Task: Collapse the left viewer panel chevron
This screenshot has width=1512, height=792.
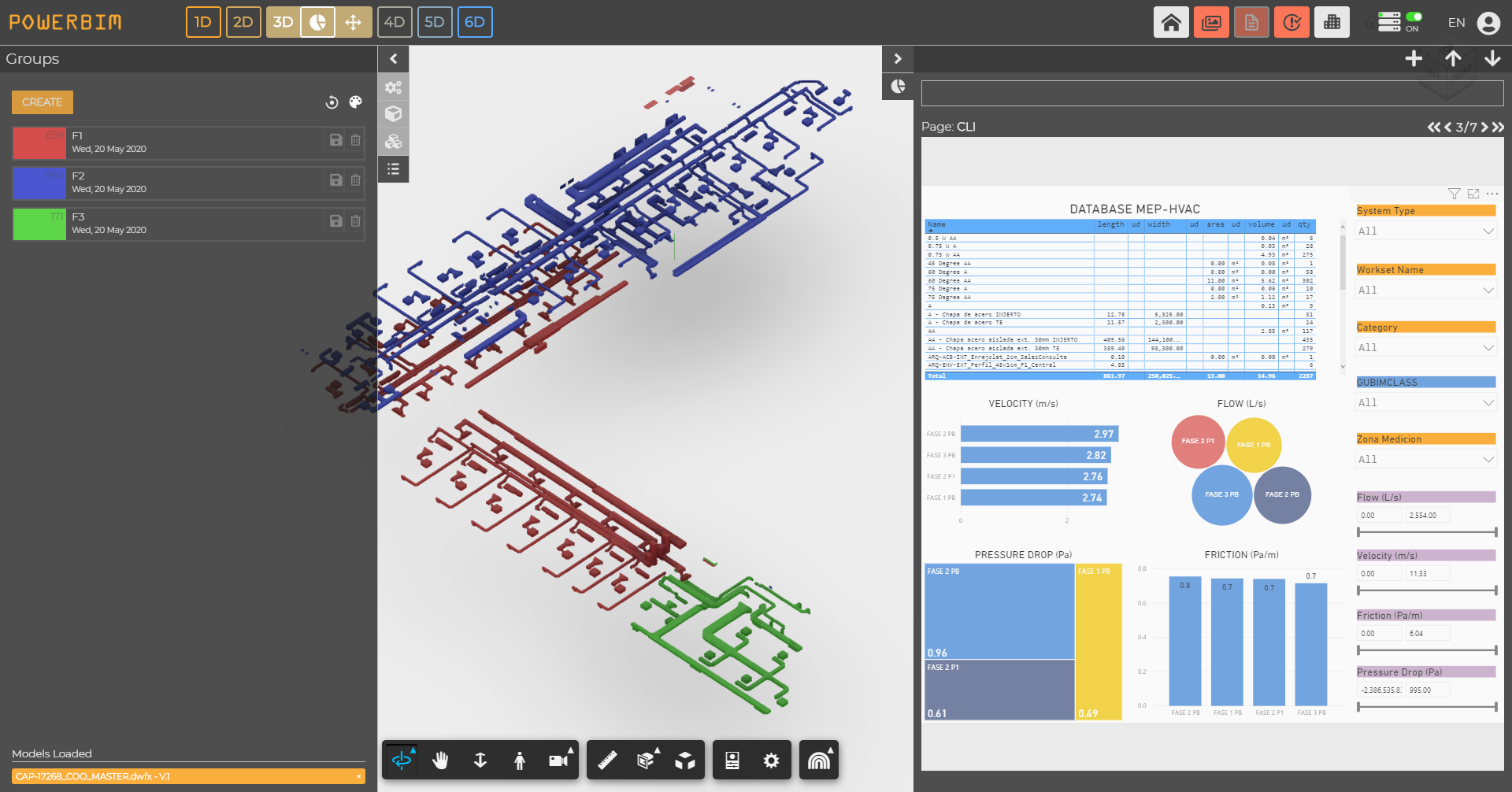Action: click(393, 58)
